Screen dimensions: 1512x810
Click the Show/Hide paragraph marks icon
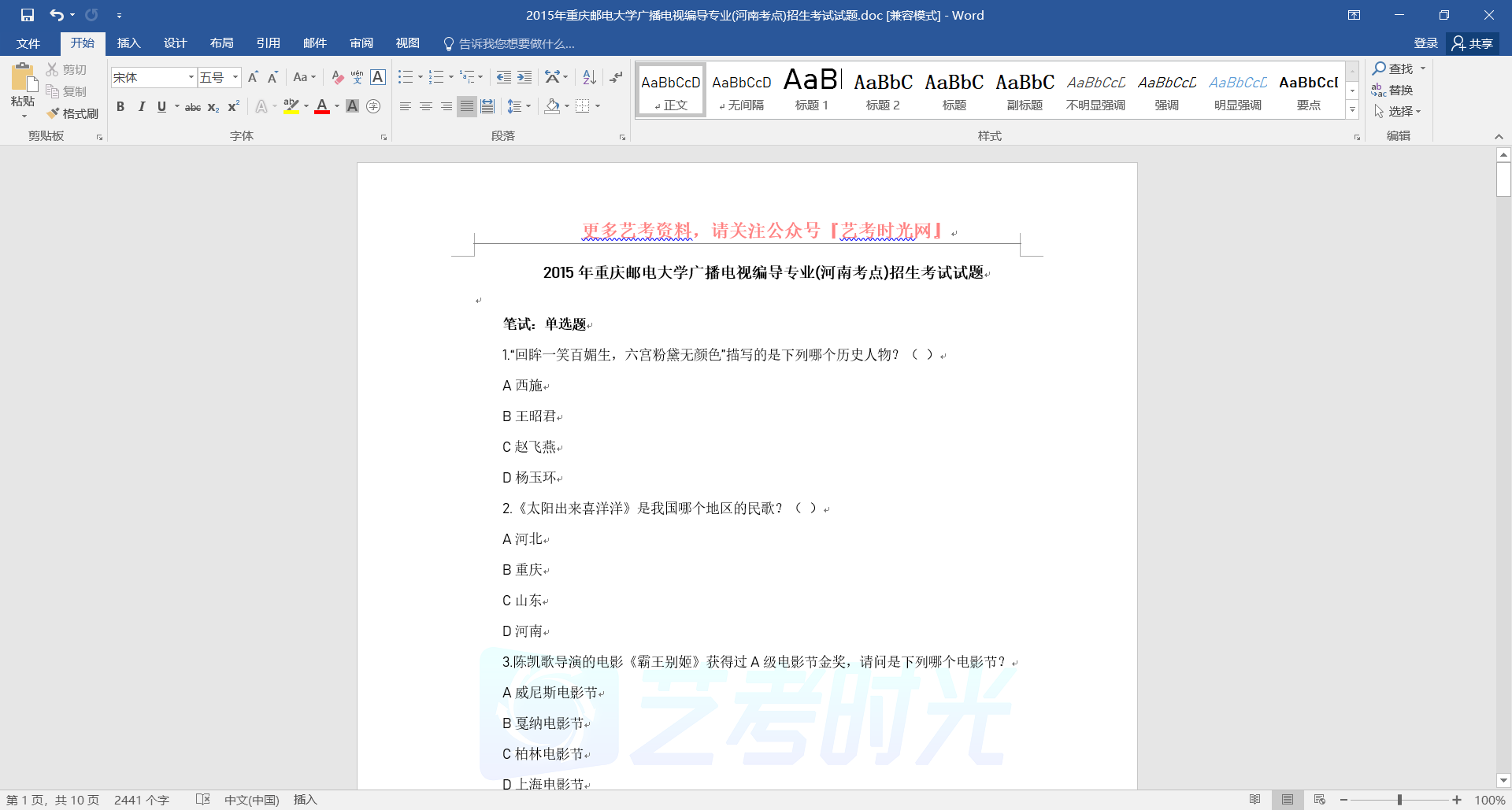[616, 77]
